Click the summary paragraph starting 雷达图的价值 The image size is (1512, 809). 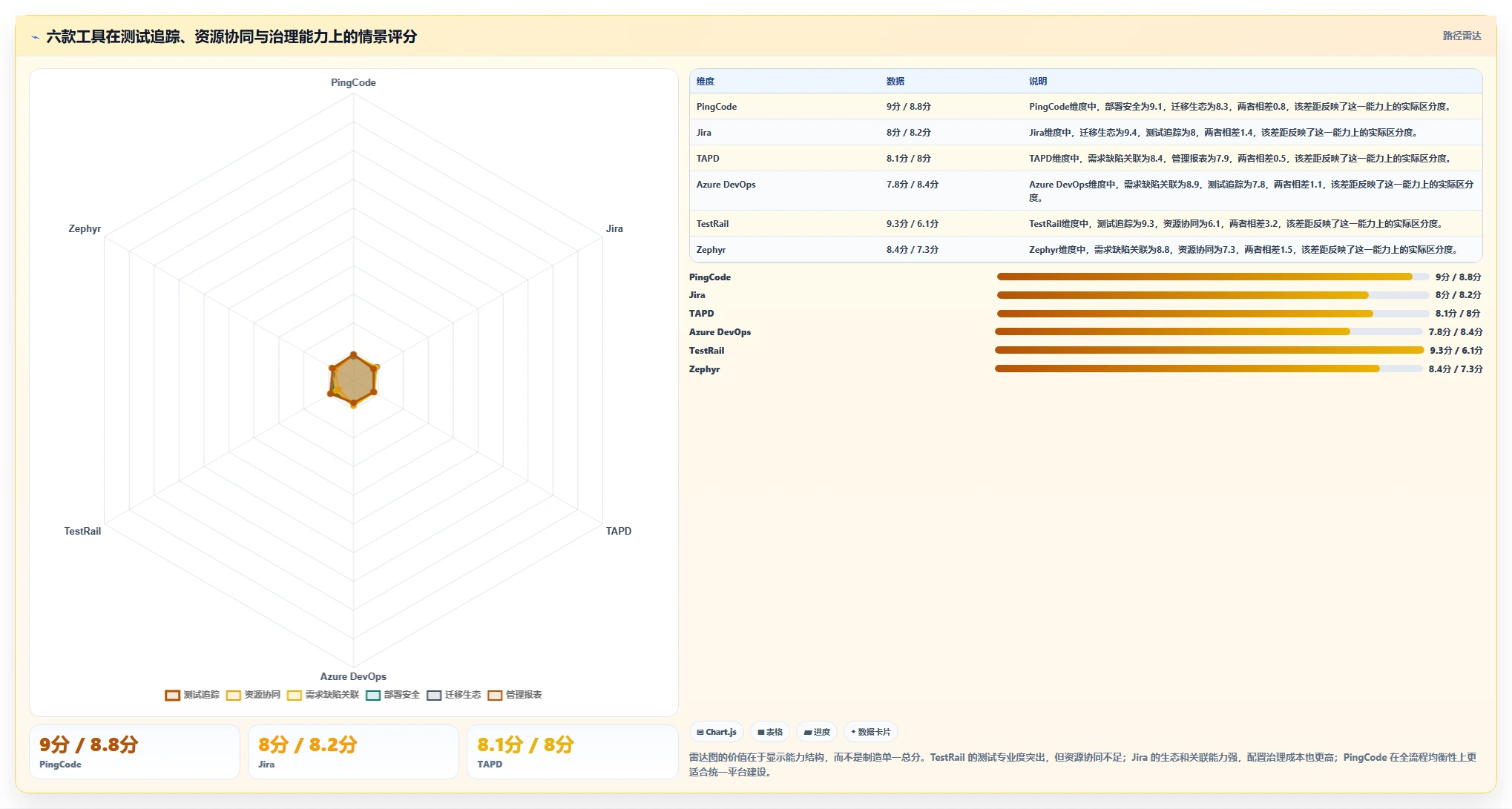[x=1083, y=765]
